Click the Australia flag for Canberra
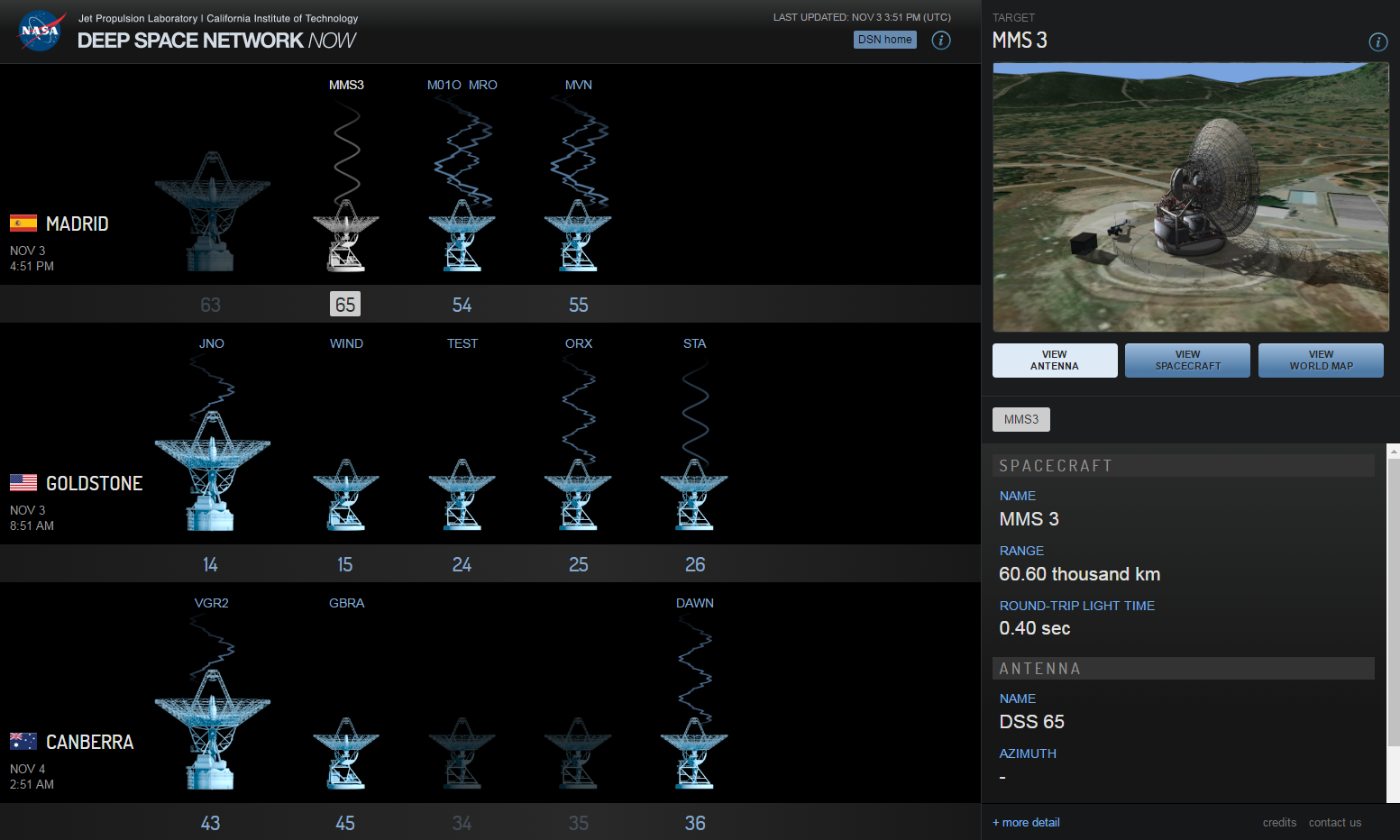1400x840 pixels. point(23,741)
